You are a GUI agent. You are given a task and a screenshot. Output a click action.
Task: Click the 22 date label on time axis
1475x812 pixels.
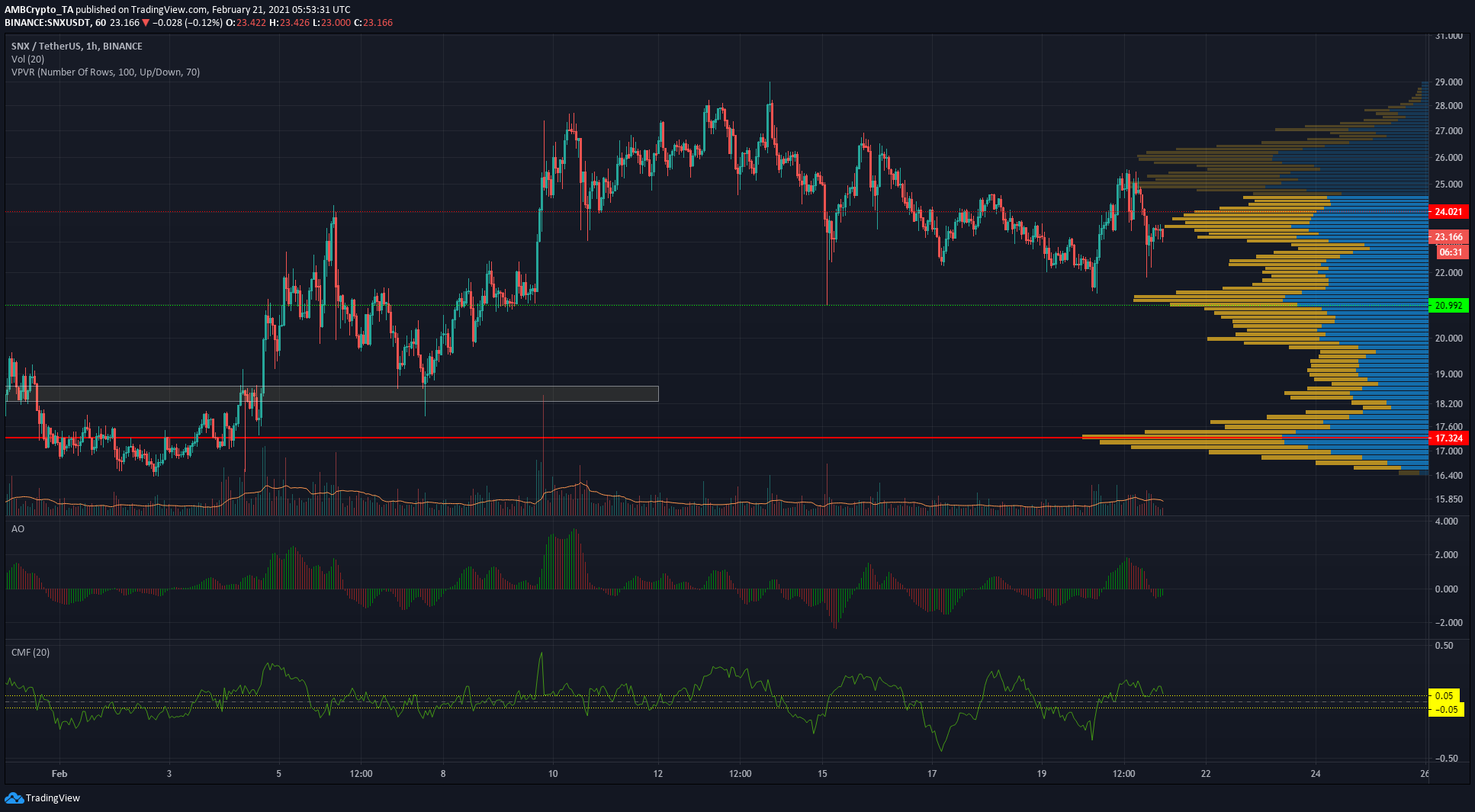tap(1206, 773)
